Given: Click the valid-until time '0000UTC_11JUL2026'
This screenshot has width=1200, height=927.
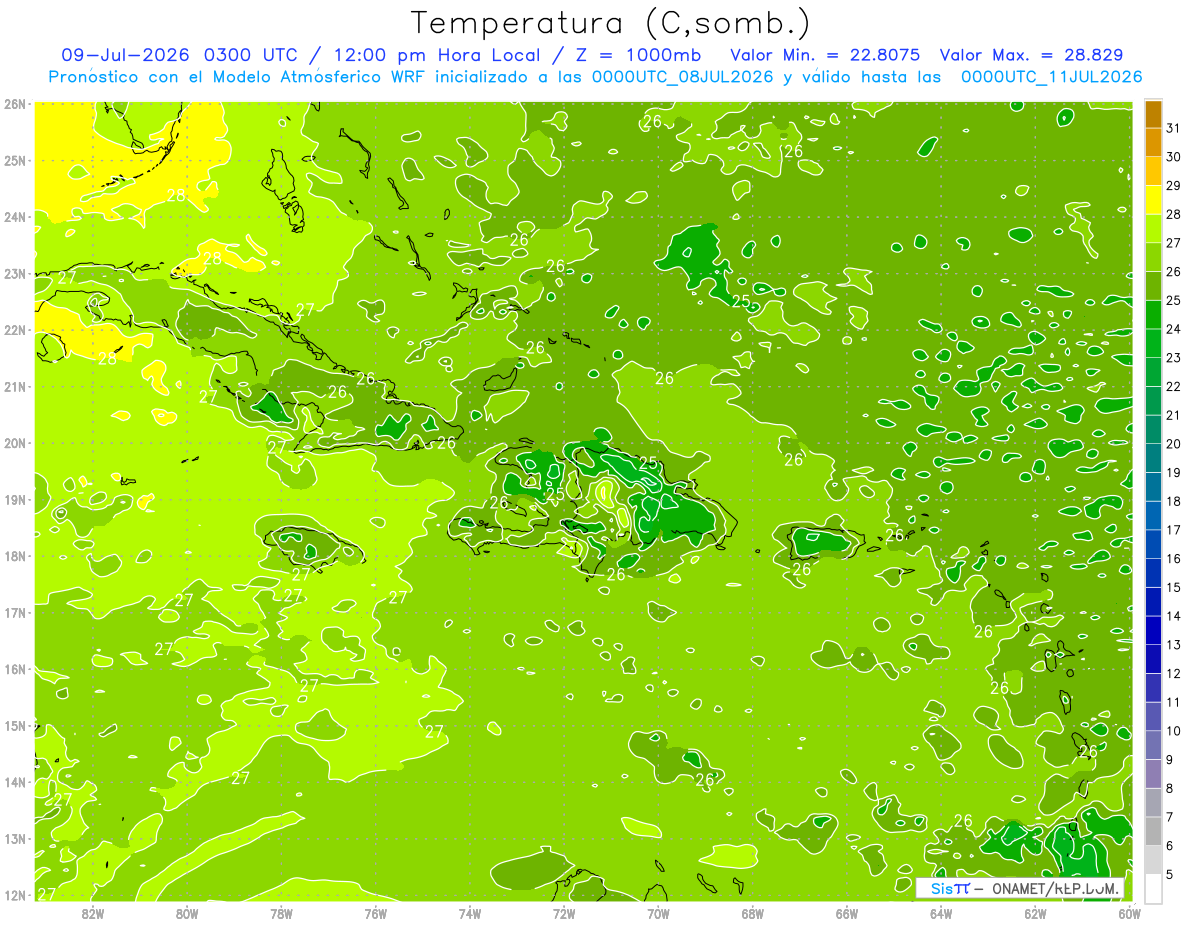Looking at the screenshot, I should coord(1052,76).
